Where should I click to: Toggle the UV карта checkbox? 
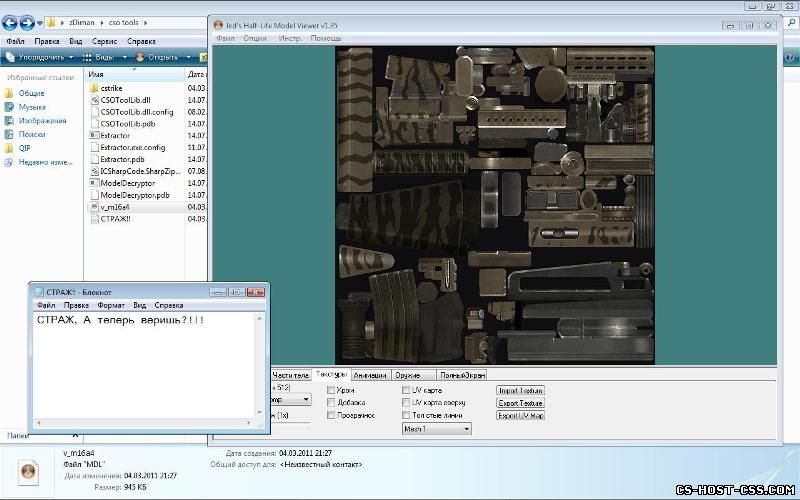click(406, 390)
